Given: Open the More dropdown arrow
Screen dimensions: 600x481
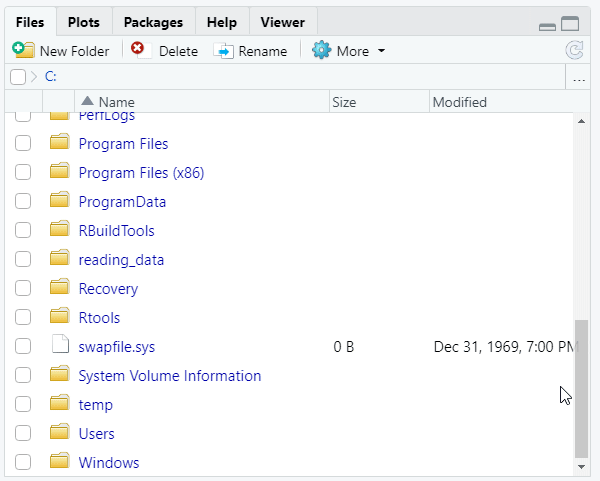Looking at the screenshot, I should 381,51.
